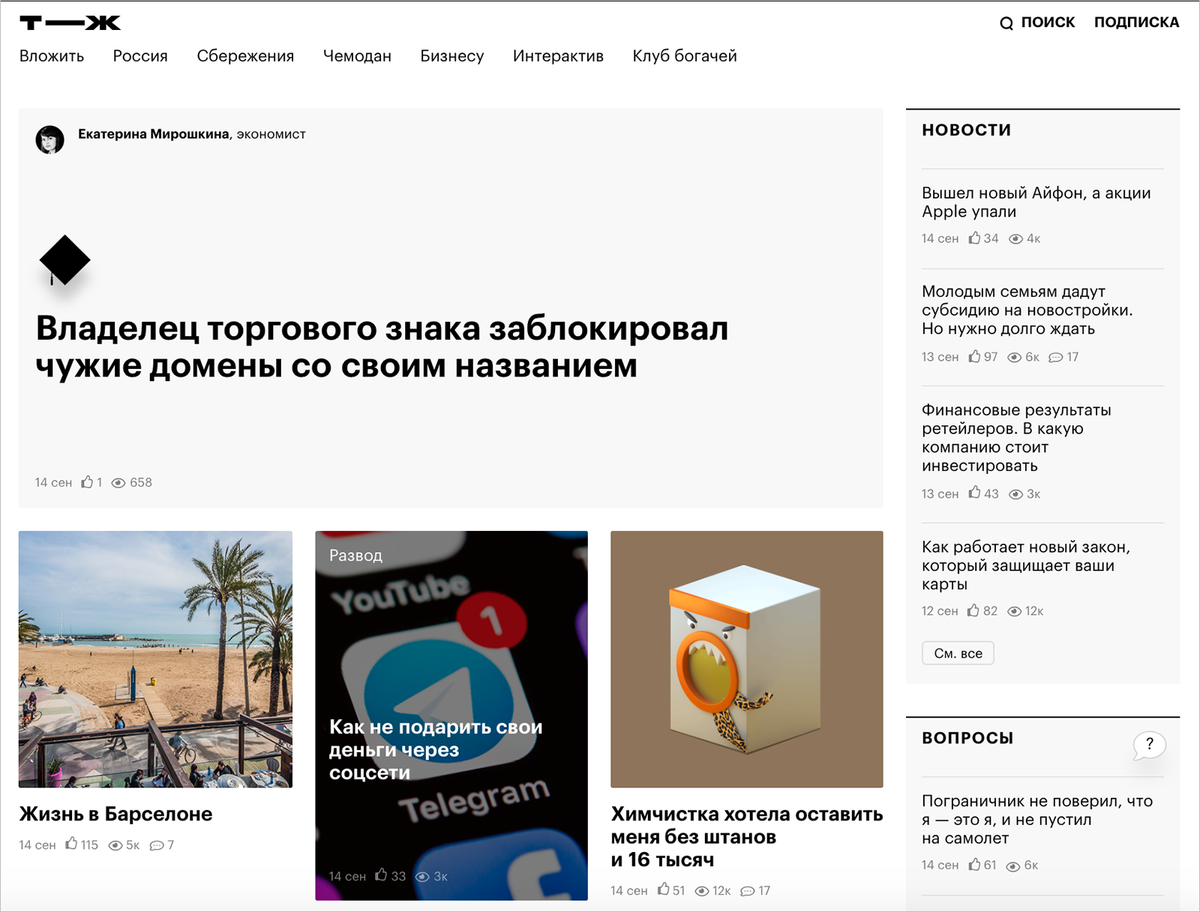Open comments icon under the Химчистка article
The image size is (1200, 912).
[x=748, y=890]
